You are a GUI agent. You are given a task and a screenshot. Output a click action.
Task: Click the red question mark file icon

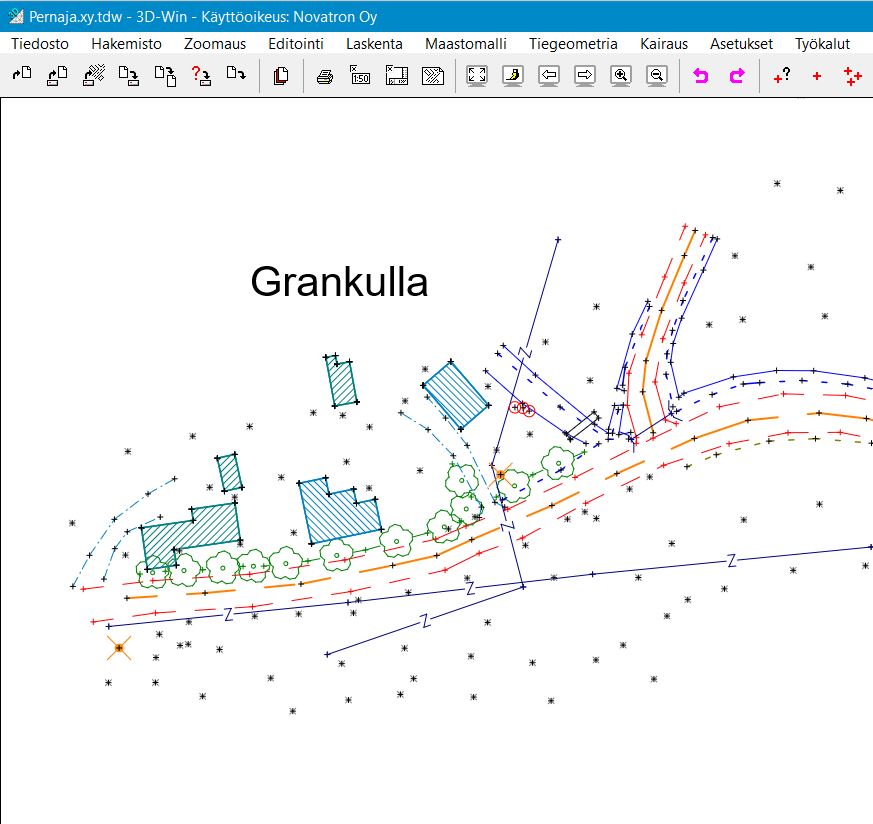pyautogui.click(x=200, y=76)
